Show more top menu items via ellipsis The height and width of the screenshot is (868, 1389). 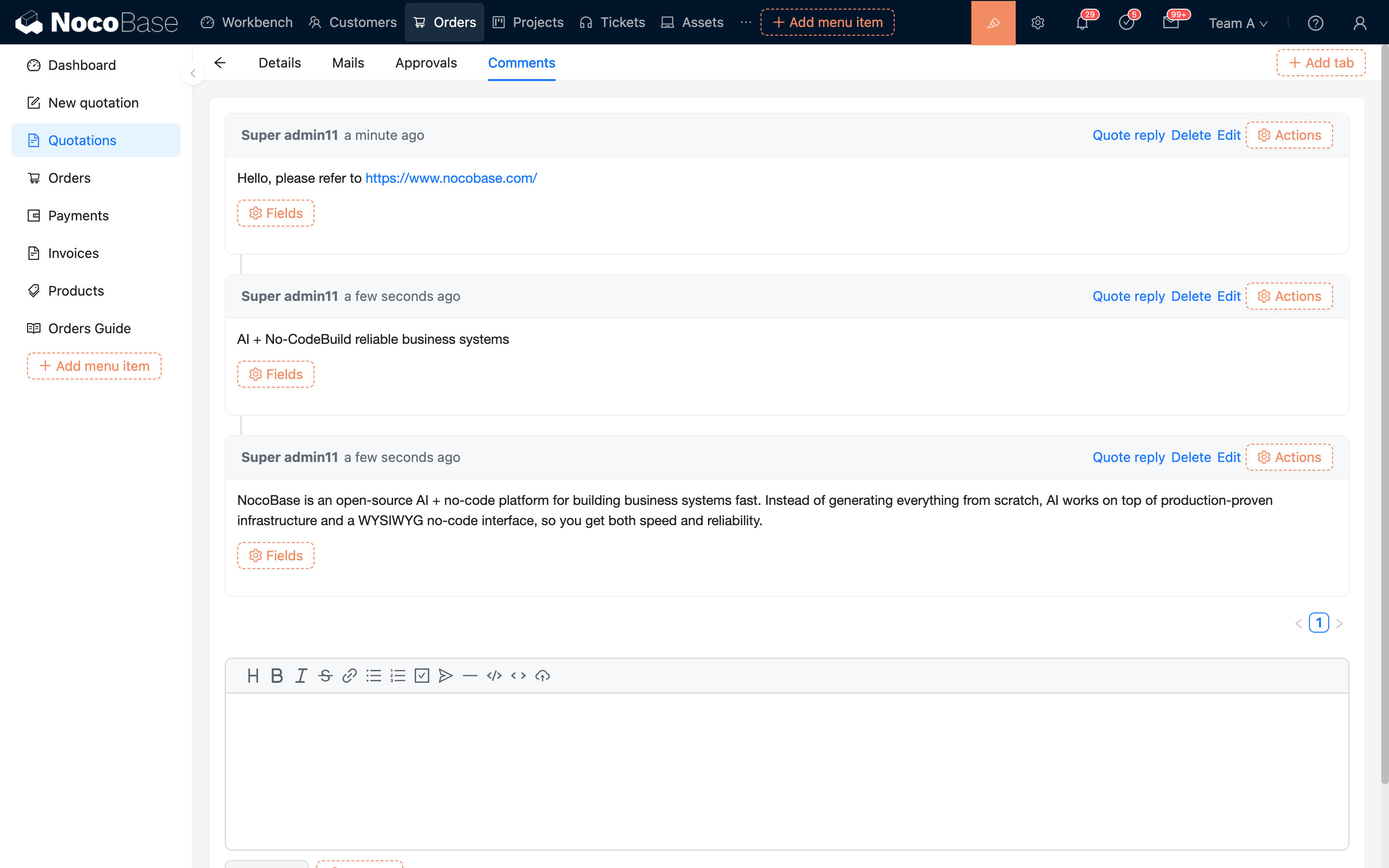[746, 22]
